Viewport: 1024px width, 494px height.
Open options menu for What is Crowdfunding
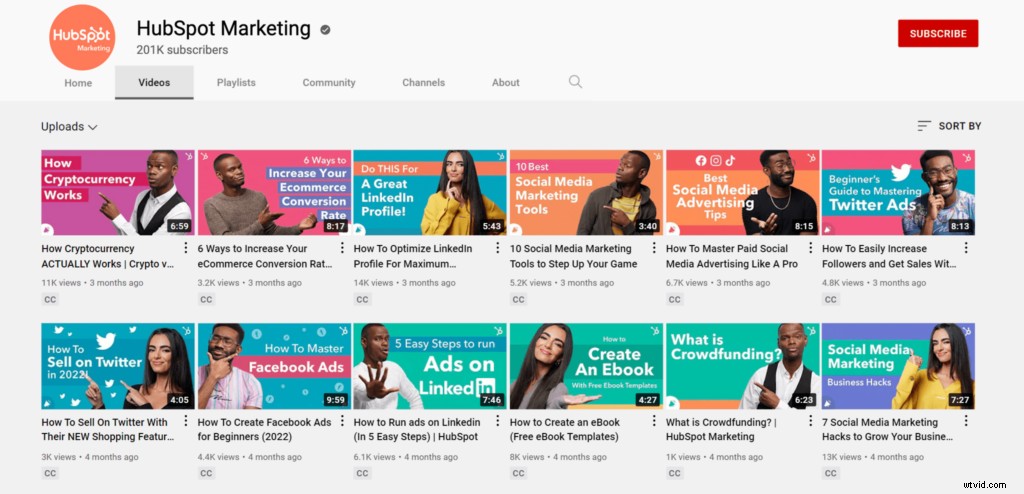[810, 421]
